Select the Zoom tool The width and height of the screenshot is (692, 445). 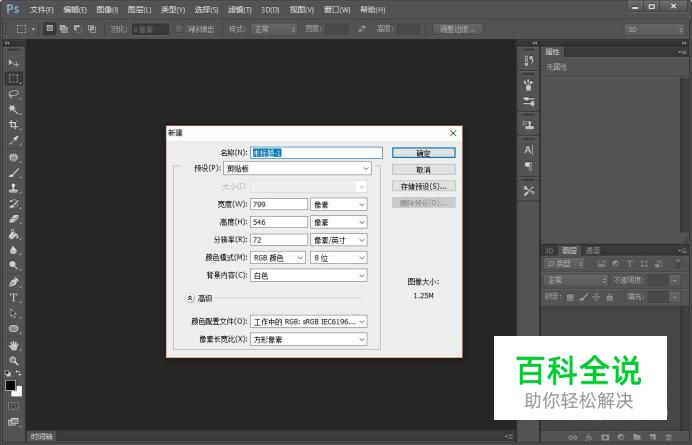(x=14, y=360)
